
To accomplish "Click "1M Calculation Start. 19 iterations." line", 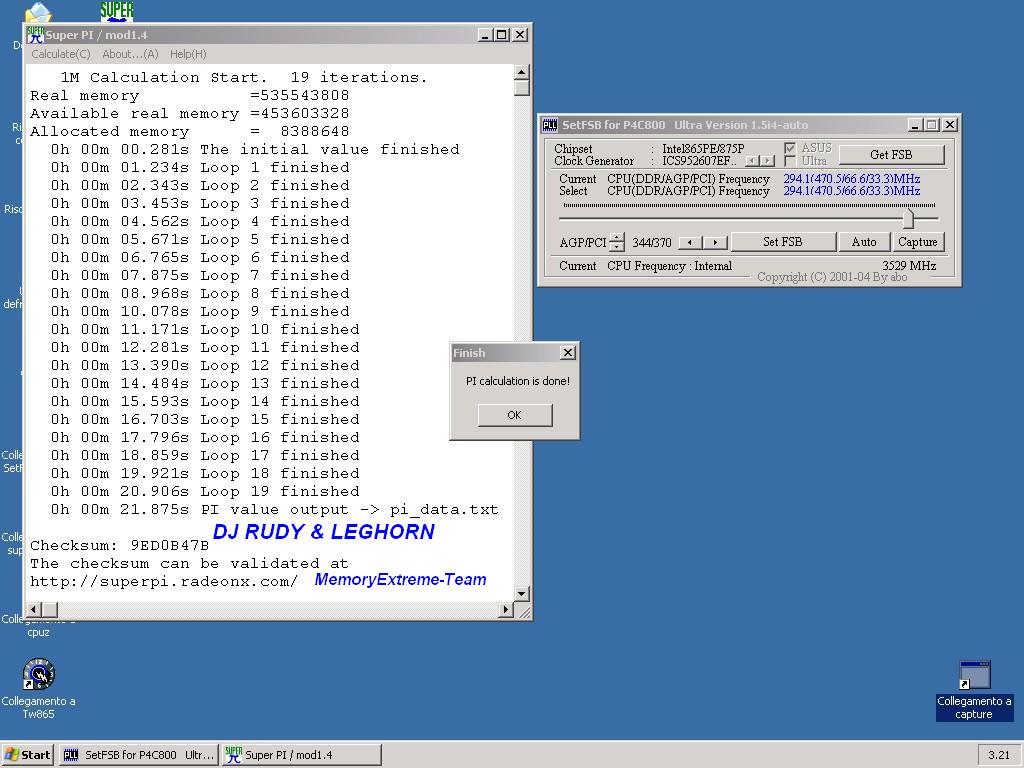I will (244, 77).
